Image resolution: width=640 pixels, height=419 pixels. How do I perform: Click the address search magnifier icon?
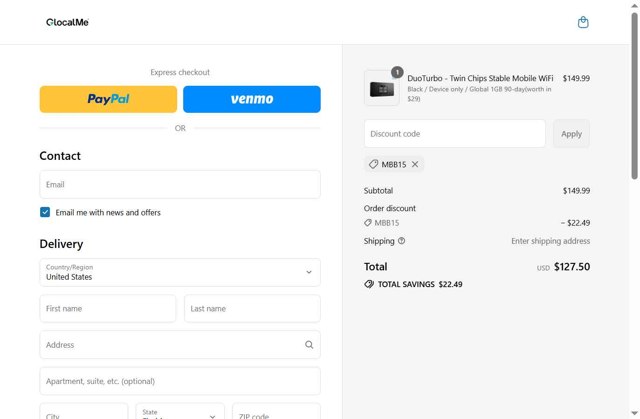309,345
